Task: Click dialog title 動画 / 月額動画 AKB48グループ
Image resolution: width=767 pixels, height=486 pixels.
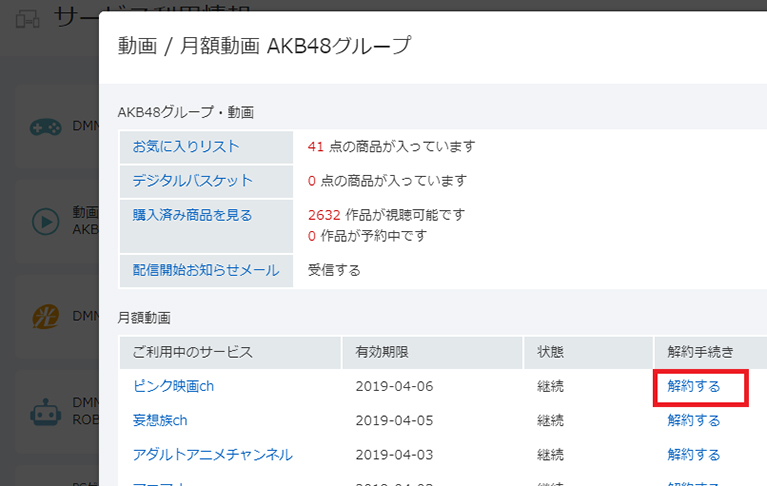Action: (264, 45)
